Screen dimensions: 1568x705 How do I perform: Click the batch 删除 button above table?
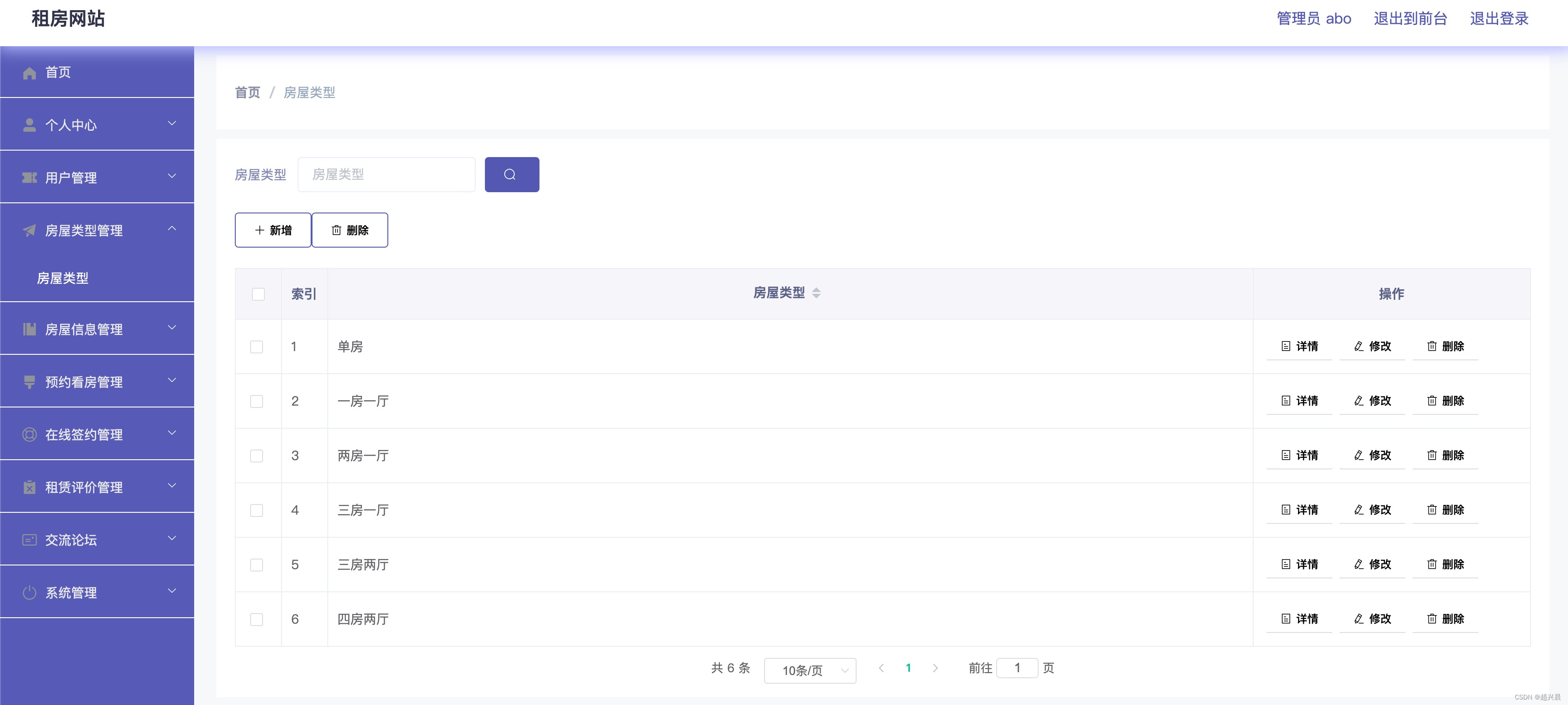349,230
